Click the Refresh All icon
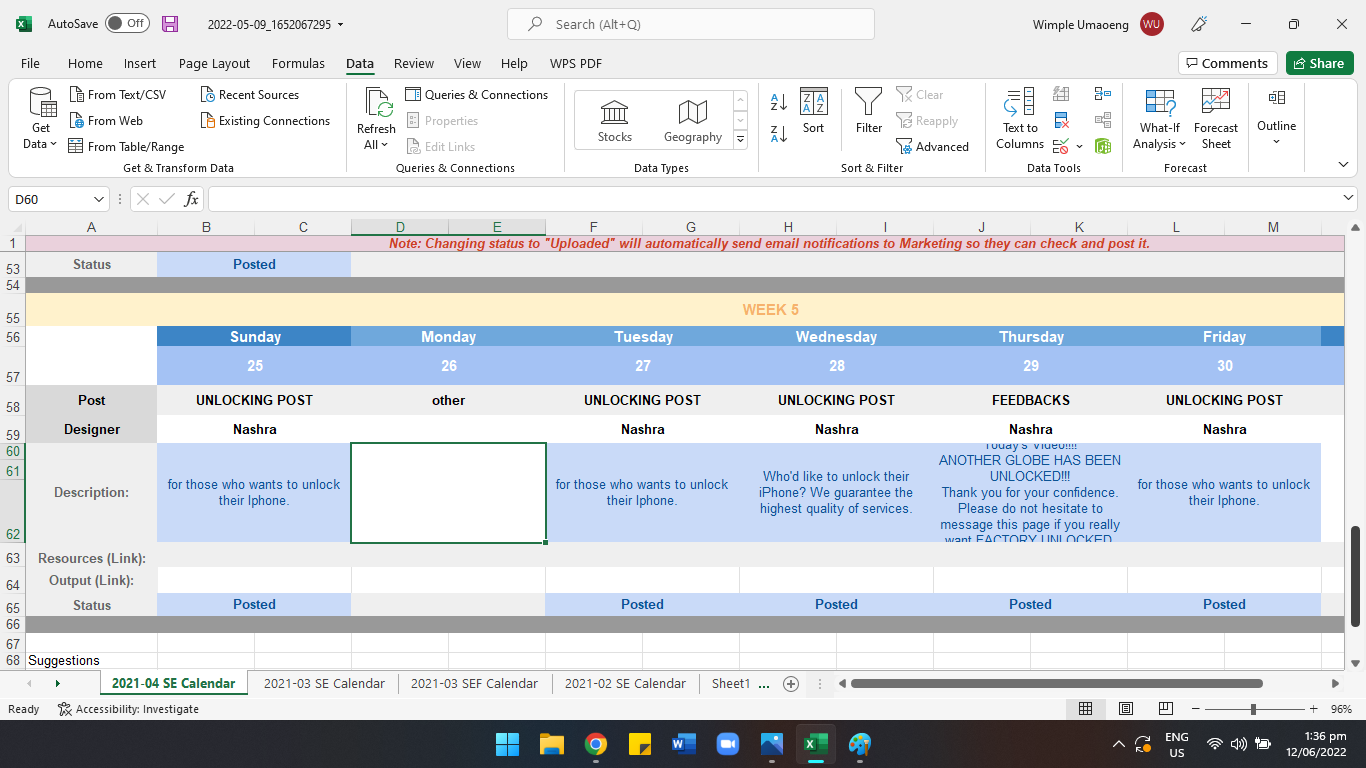This screenshot has height=768, width=1366. (377, 103)
